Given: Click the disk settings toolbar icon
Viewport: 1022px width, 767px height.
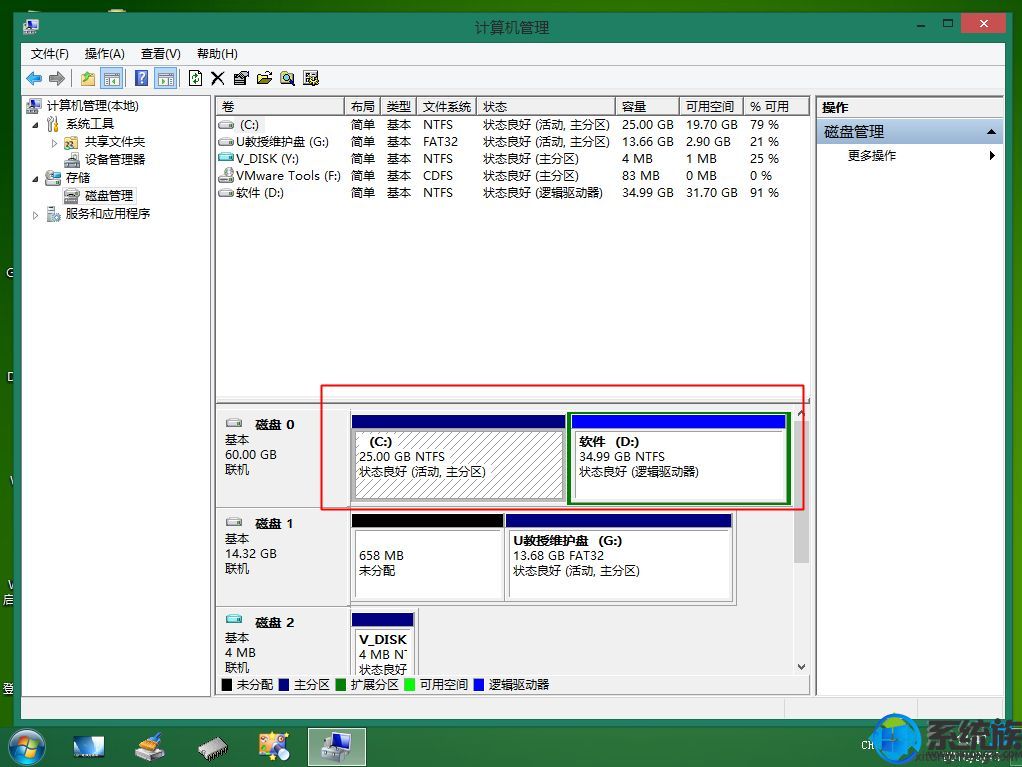Looking at the screenshot, I should (311, 79).
